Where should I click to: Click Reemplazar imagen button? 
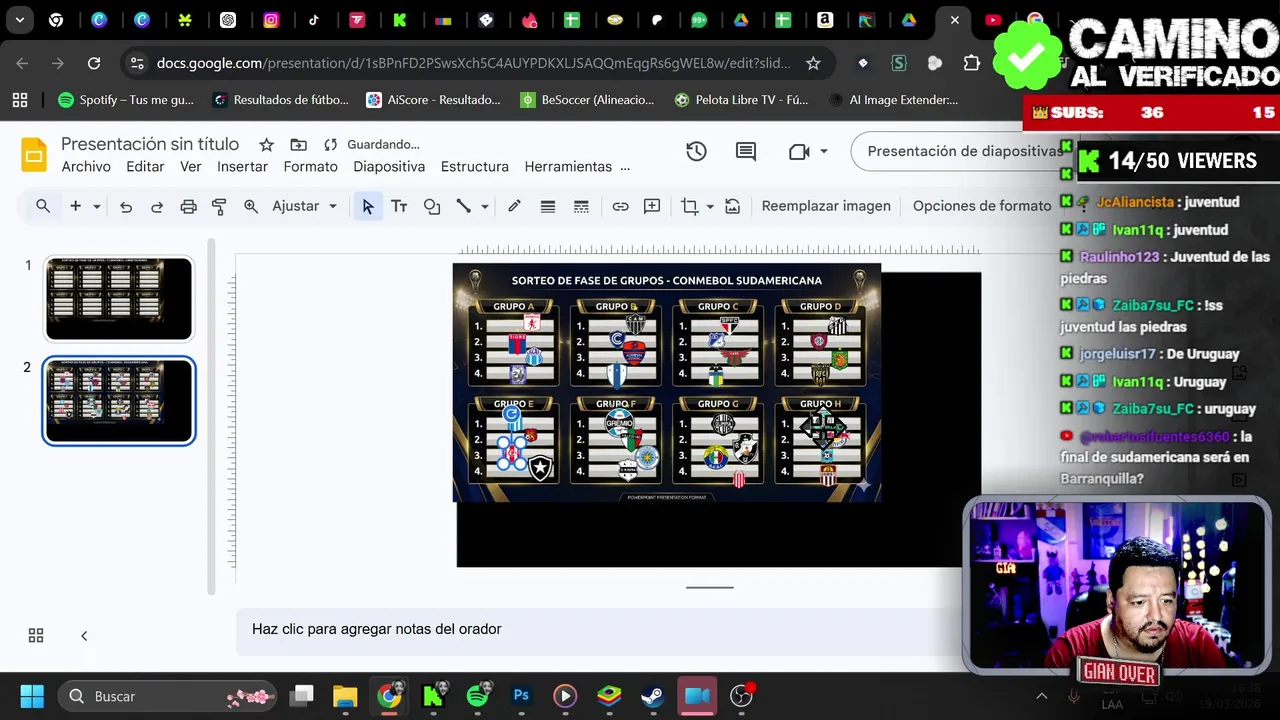click(x=826, y=206)
